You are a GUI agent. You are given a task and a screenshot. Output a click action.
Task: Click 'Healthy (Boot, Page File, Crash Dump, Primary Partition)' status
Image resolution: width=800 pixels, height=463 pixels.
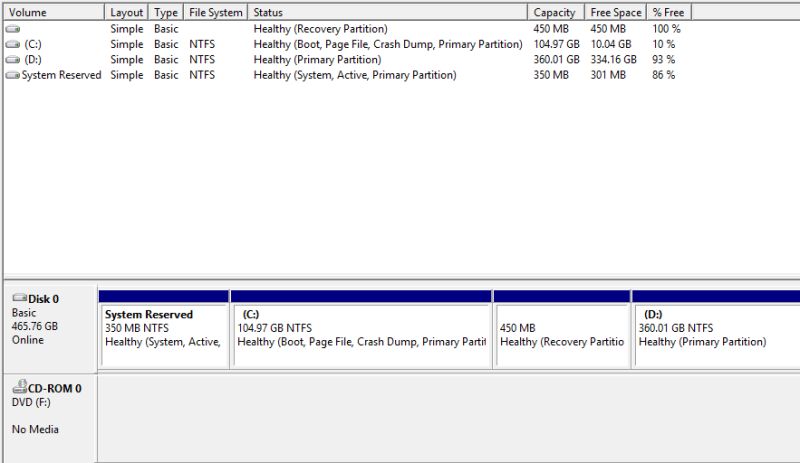388,44
